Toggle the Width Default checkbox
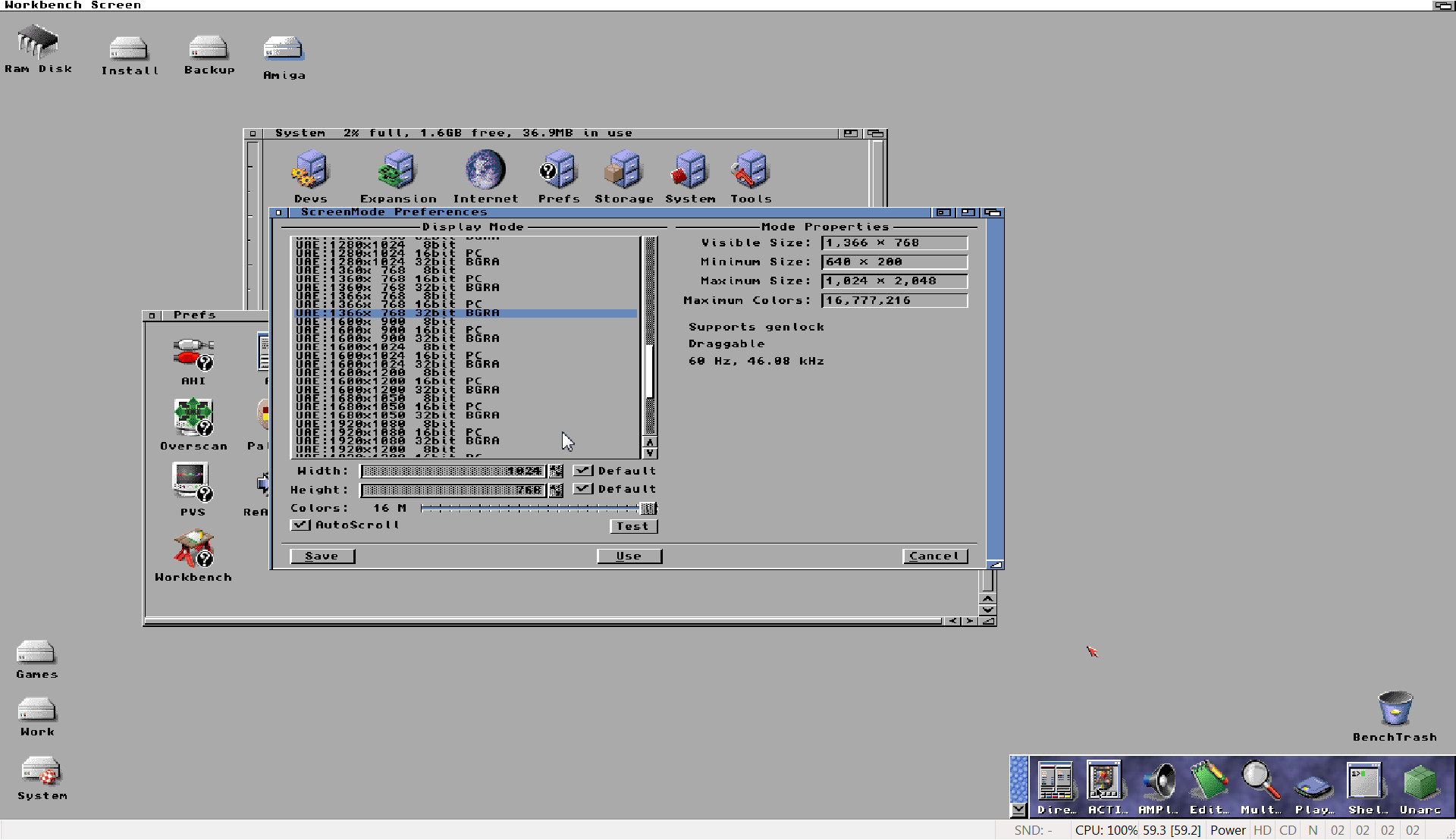The width and height of the screenshot is (1456, 840). click(582, 471)
